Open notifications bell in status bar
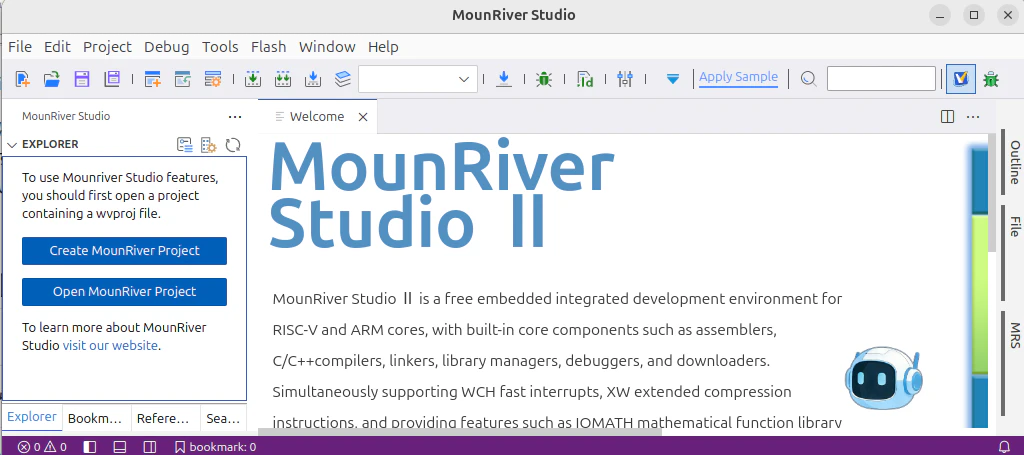The image size is (1024, 455). (x=1004, y=447)
